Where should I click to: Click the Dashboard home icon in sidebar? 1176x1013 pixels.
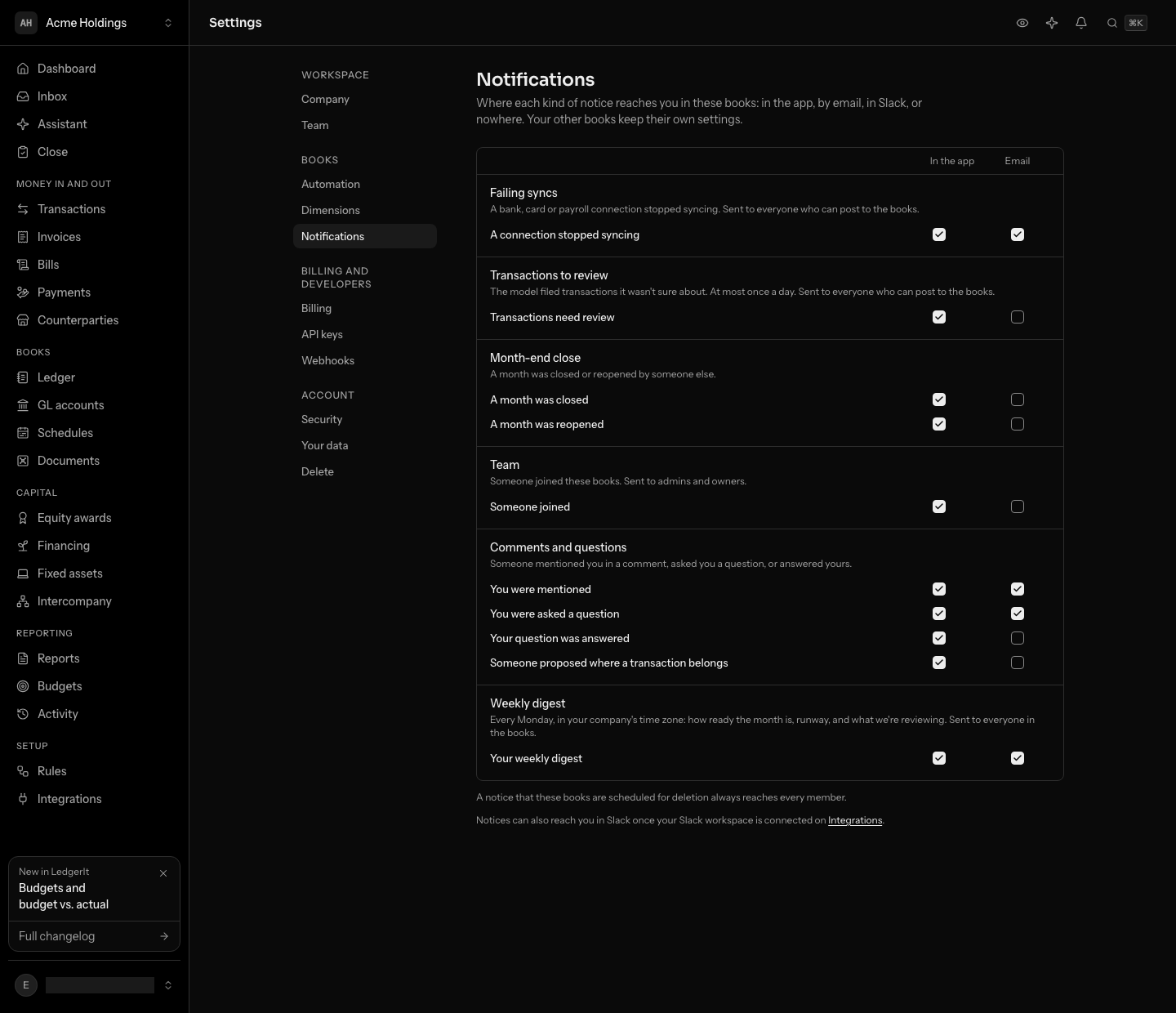tap(23, 69)
